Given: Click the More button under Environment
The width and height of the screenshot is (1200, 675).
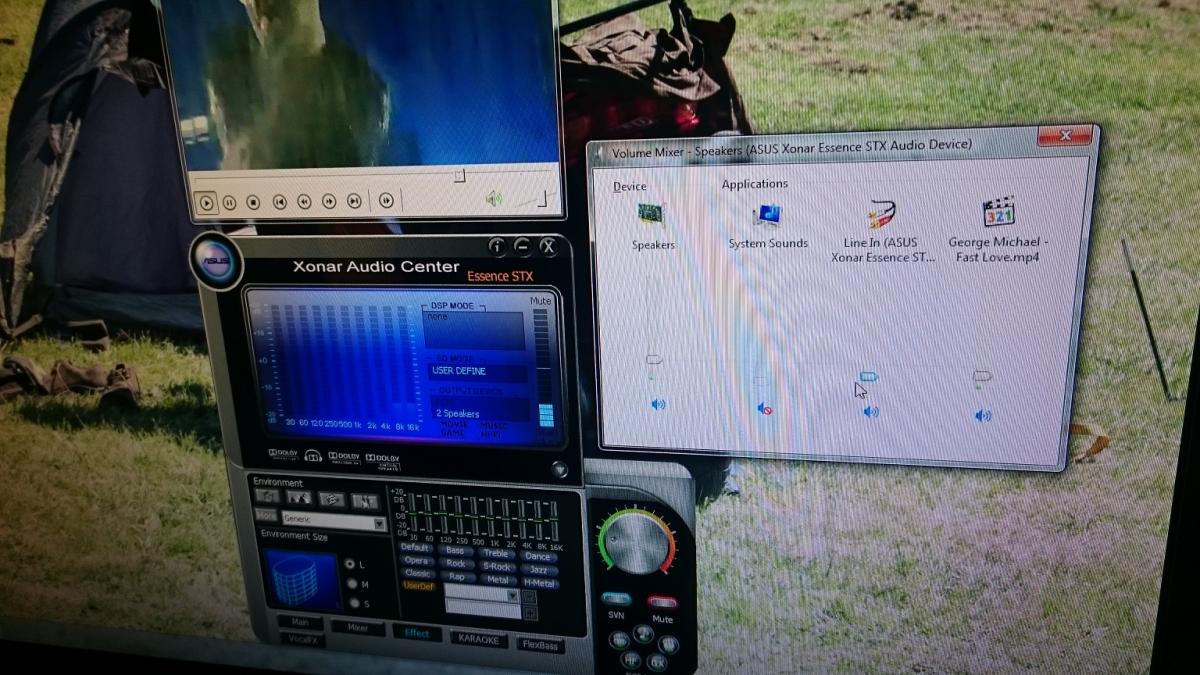Looking at the screenshot, I should (x=266, y=515).
